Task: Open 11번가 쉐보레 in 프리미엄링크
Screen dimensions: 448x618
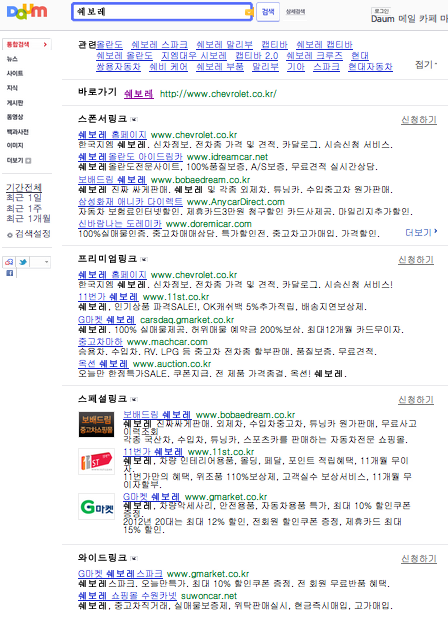Action: pos(108,297)
